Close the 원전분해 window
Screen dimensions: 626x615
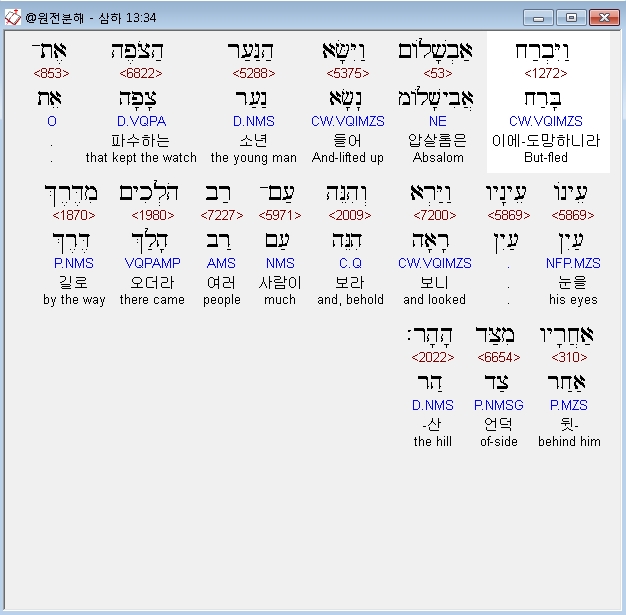coord(604,18)
